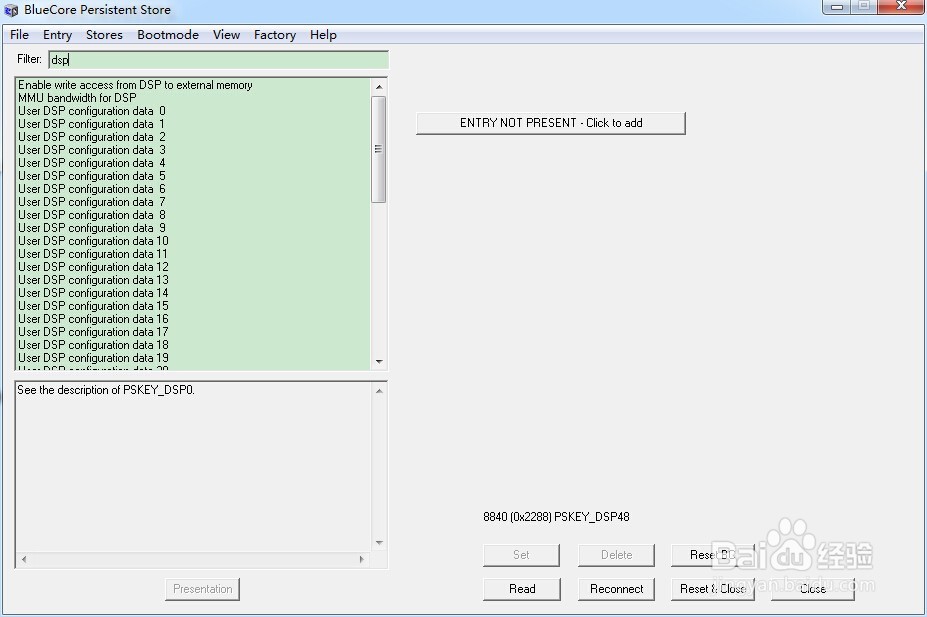The image size is (927, 617).
Task: Open the Bootmode menu
Action: click(168, 35)
